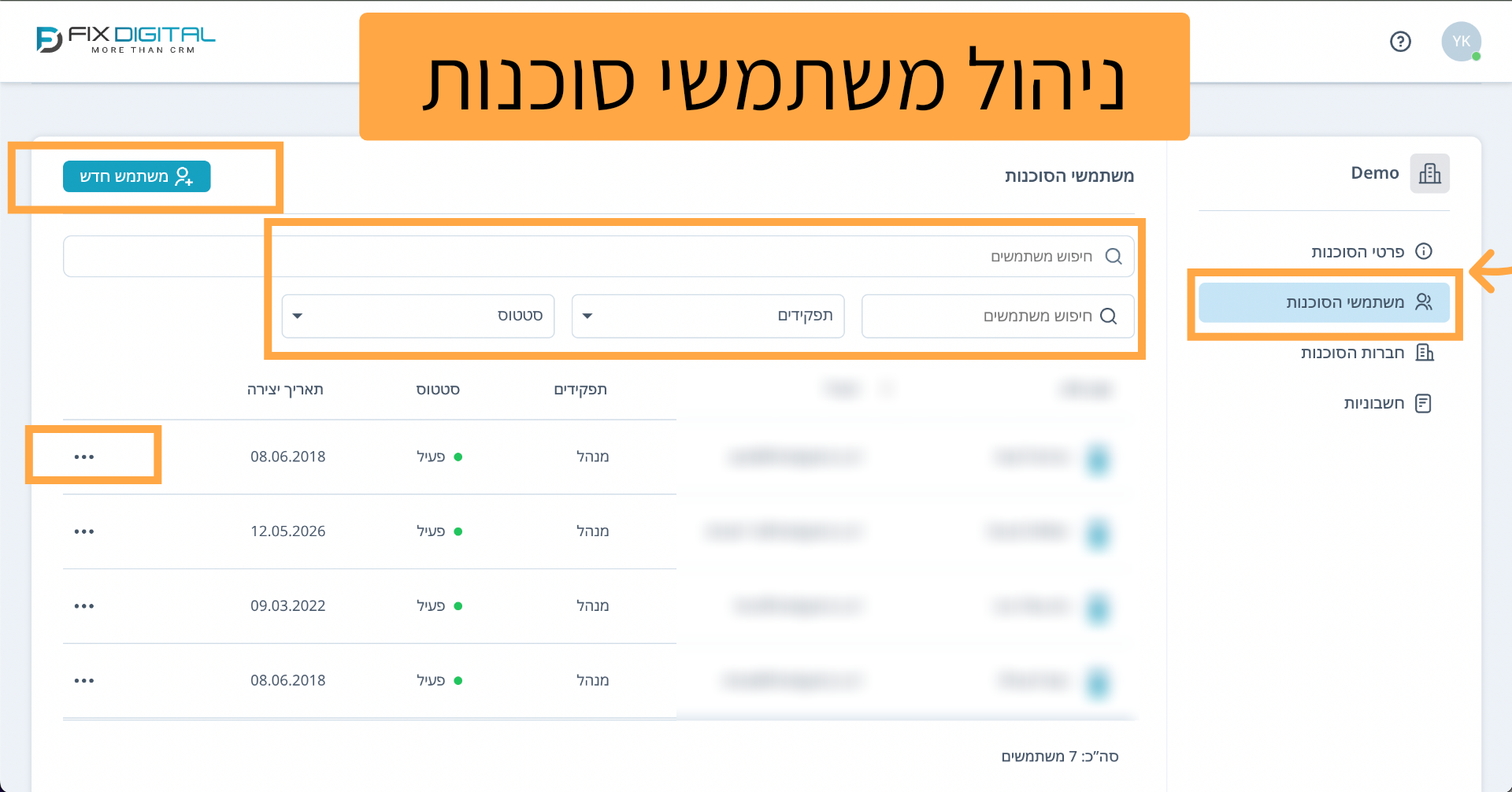Click the משתמשי הסוכנות page heading
The width and height of the screenshot is (1512, 792).
[x=1069, y=176]
